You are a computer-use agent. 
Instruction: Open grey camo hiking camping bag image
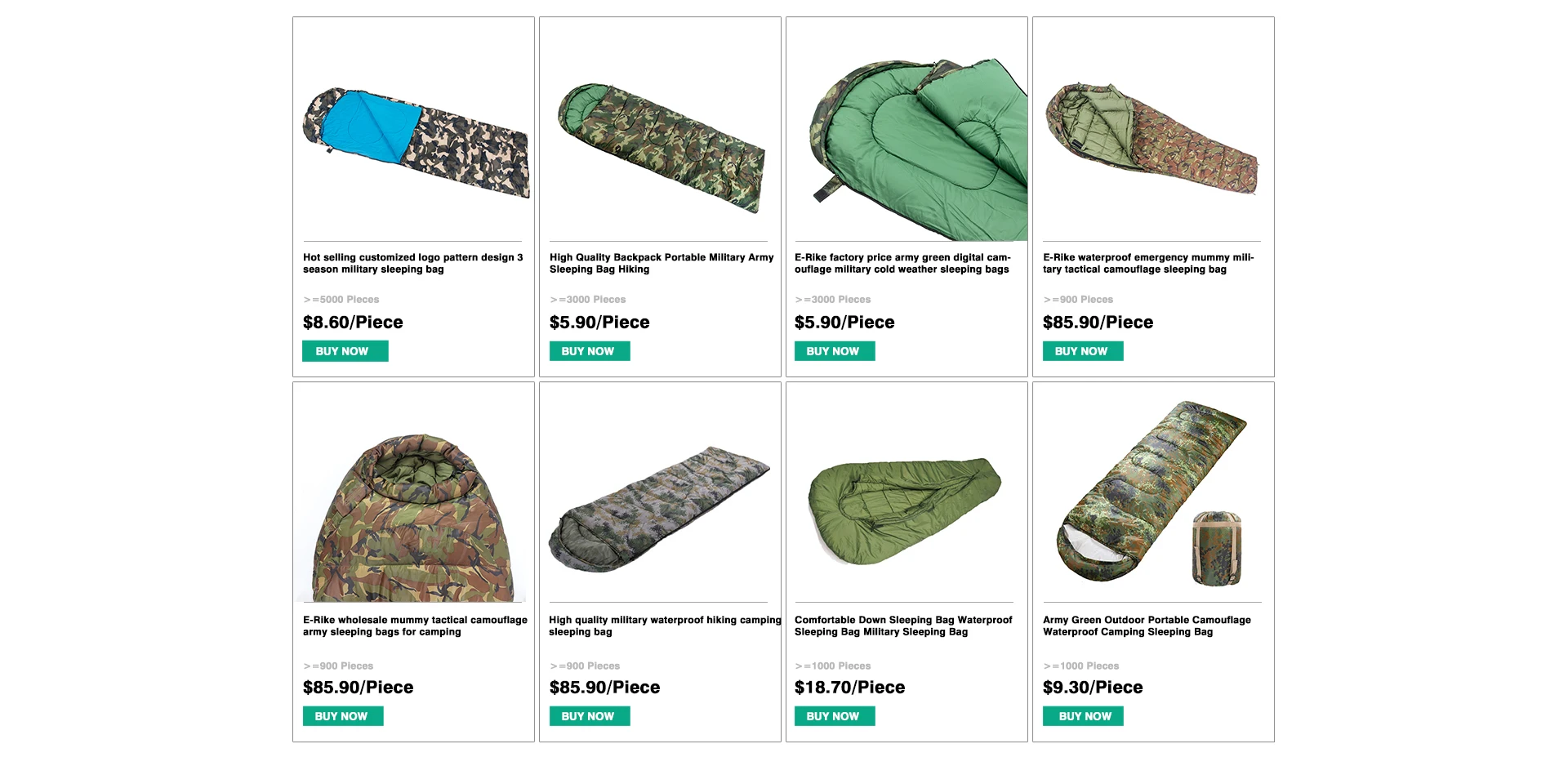(x=659, y=509)
